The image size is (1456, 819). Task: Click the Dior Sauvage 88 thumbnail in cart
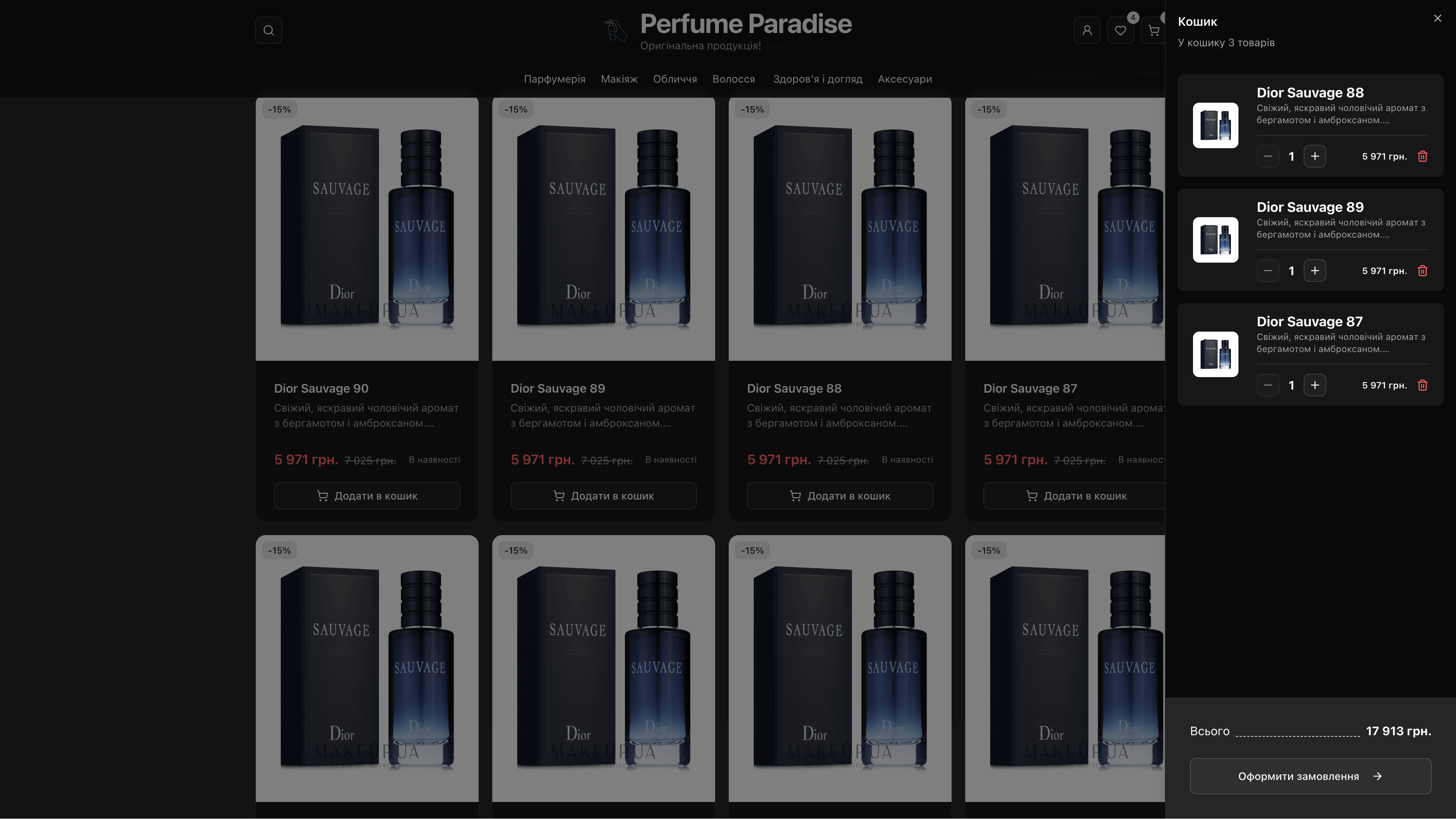click(x=1216, y=125)
